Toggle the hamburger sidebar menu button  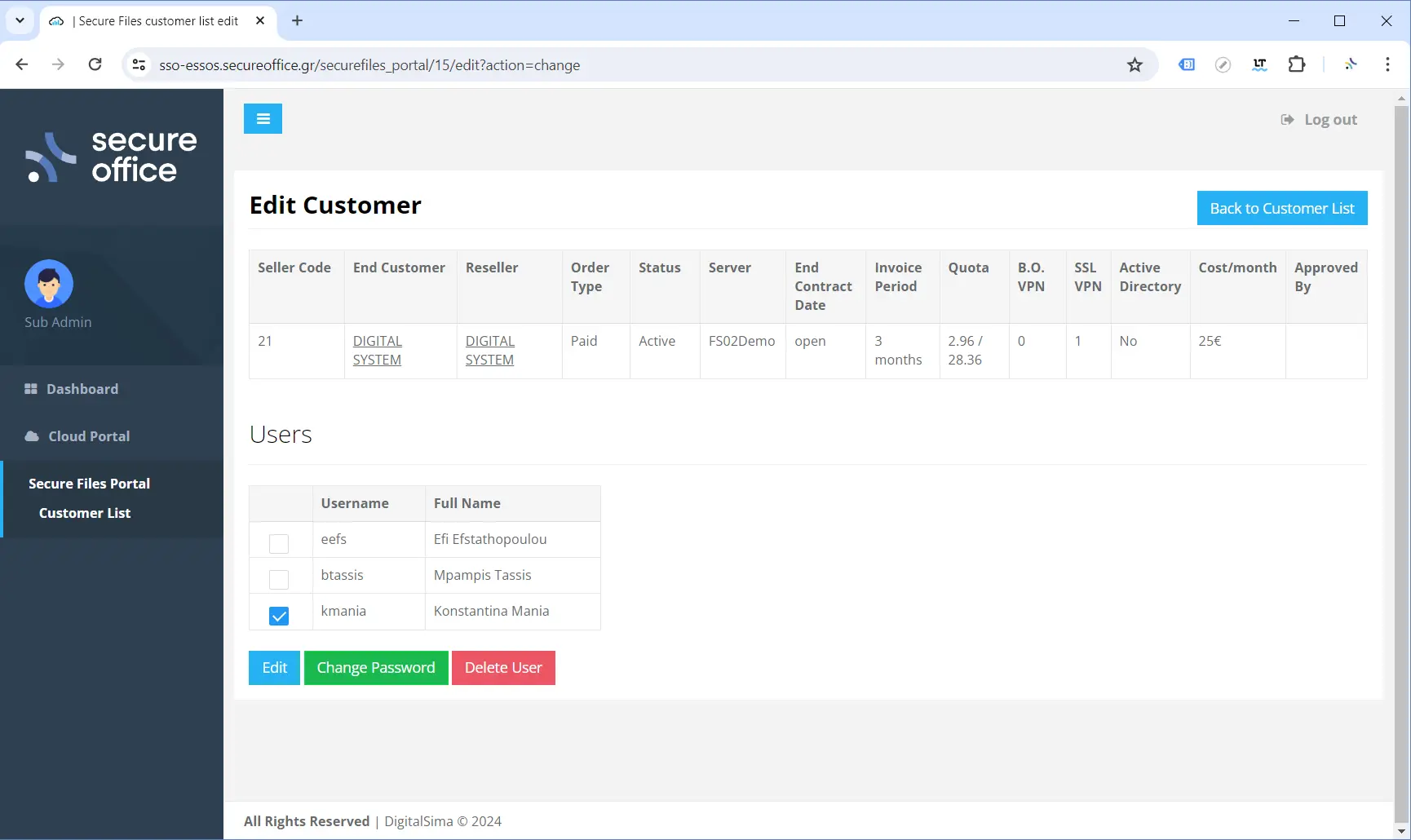[263, 119]
